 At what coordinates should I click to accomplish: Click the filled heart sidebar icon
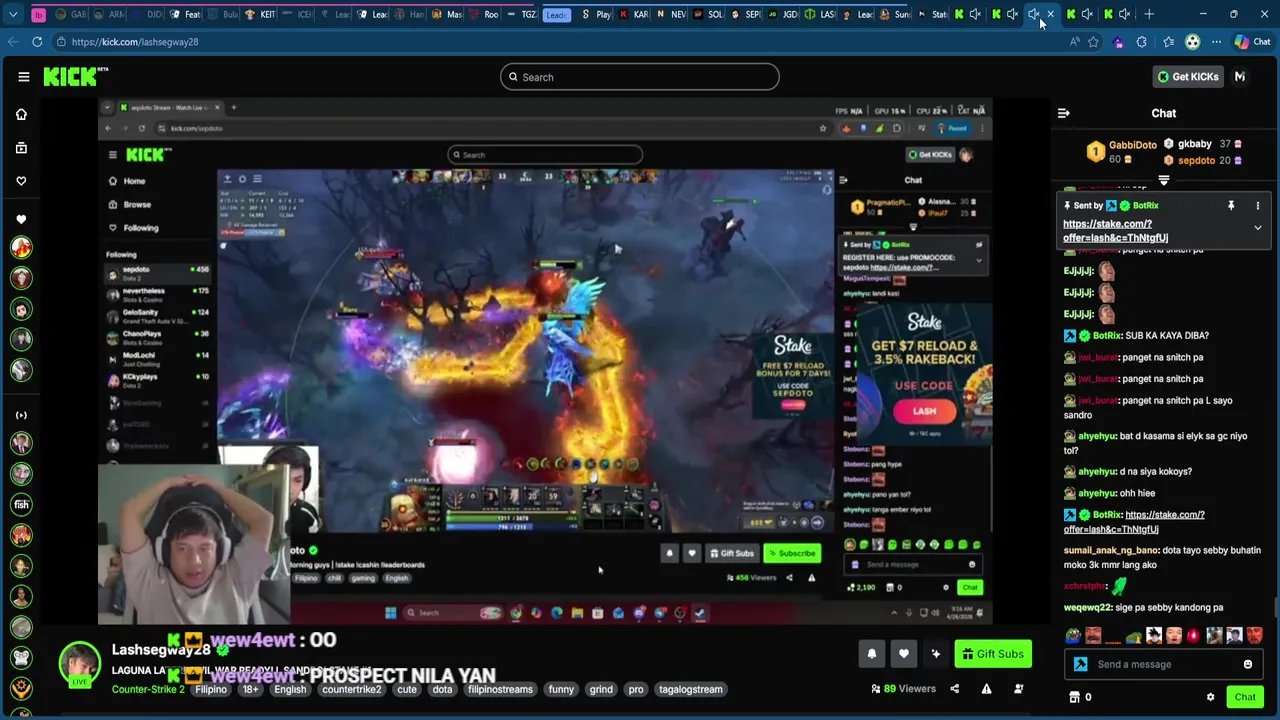point(21,219)
